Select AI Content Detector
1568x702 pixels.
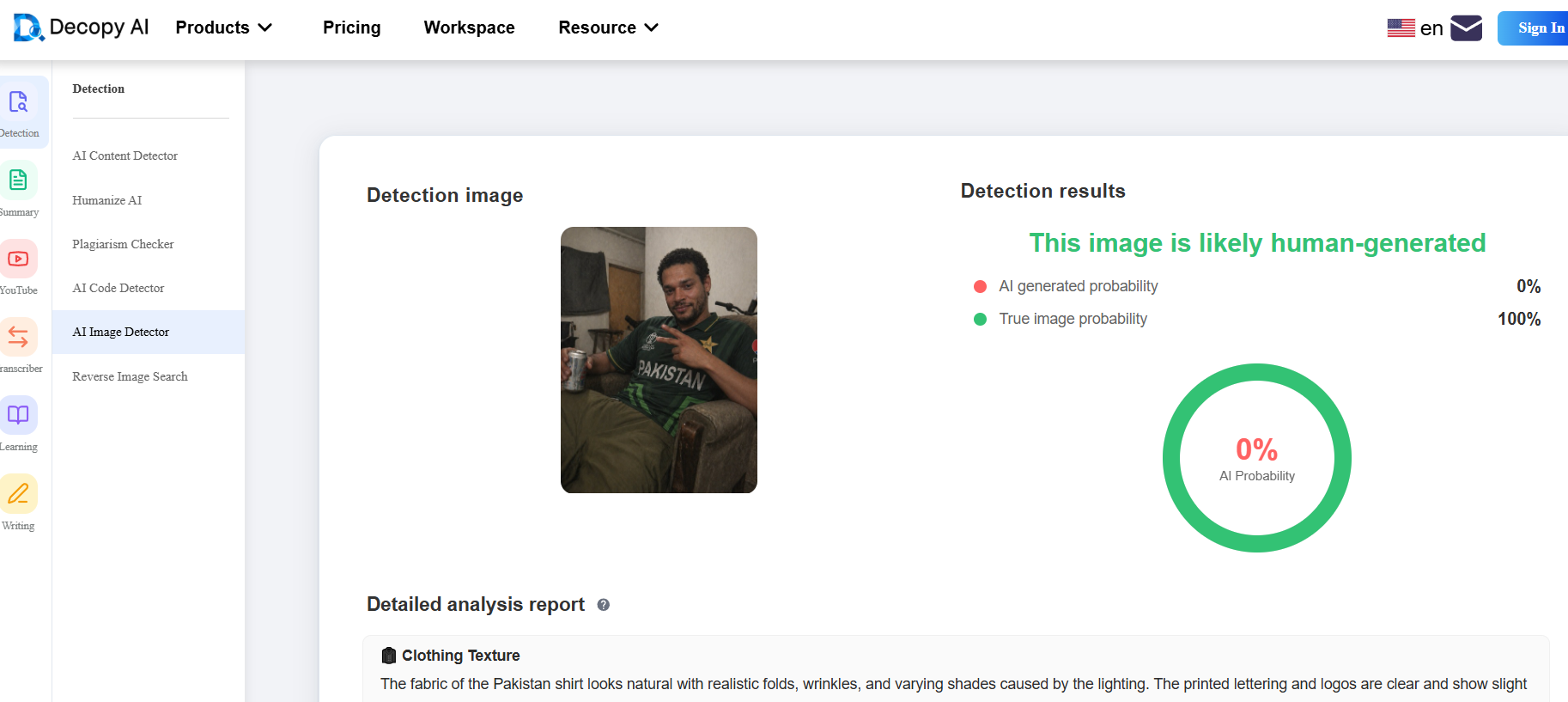(125, 156)
